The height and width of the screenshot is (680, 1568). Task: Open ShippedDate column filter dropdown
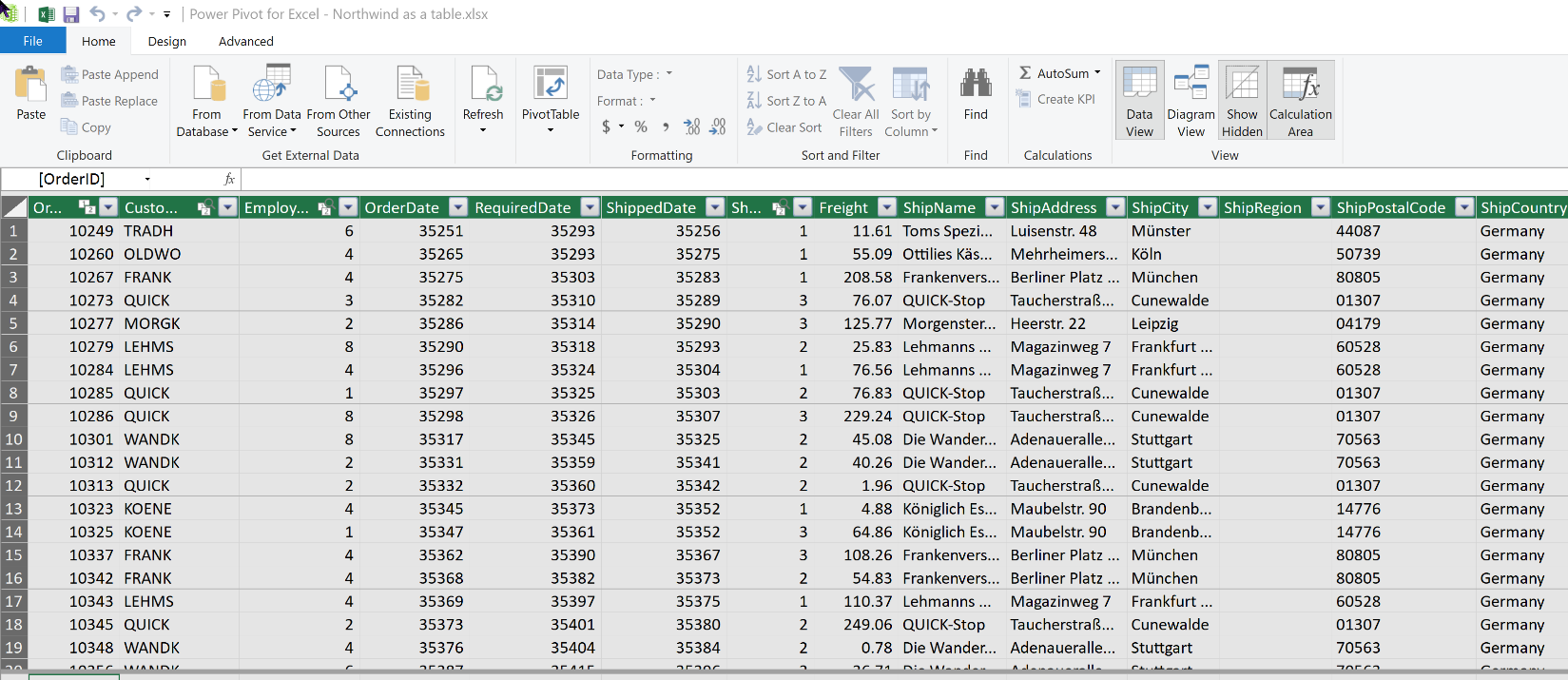point(715,207)
